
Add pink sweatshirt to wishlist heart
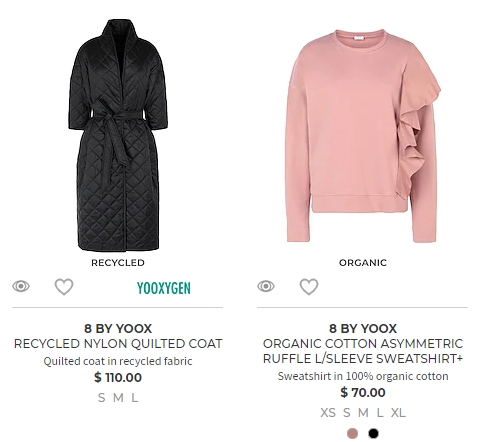[309, 287]
